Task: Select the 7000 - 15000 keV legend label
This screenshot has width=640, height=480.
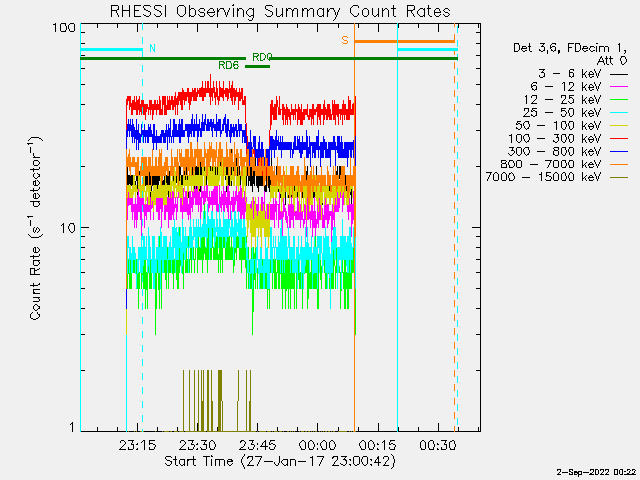Action: point(543,177)
